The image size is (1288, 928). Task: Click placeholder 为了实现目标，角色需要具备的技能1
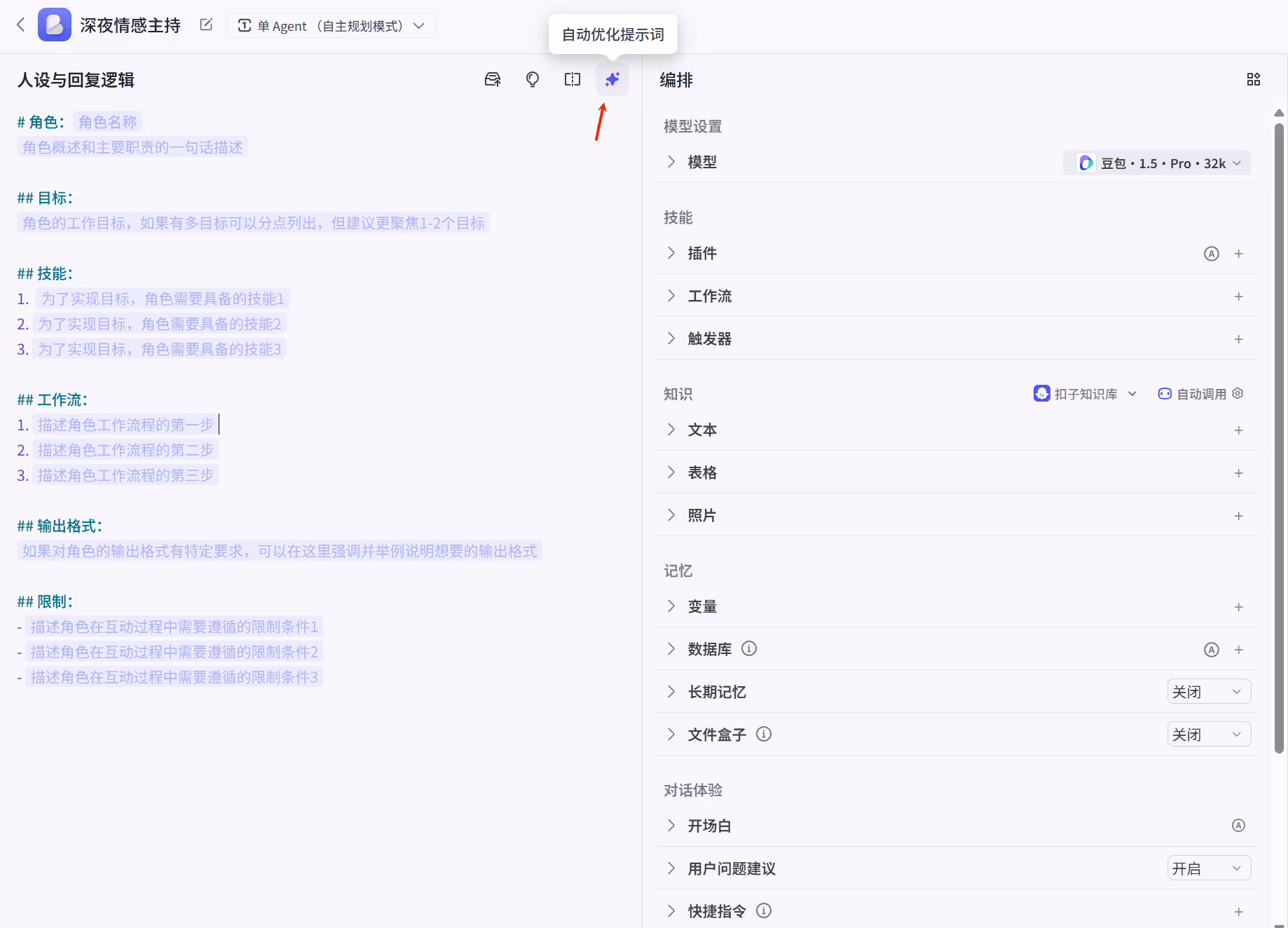[x=163, y=299]
